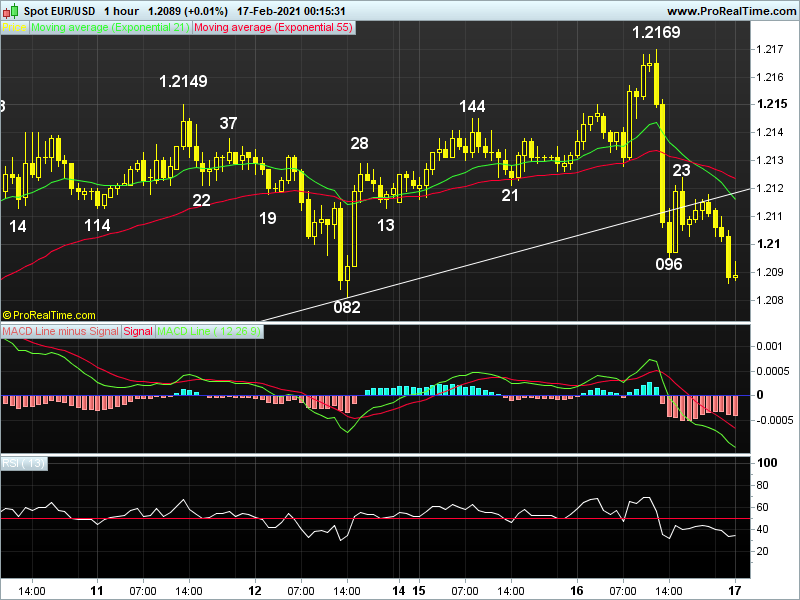This screenshot has height=600, width=800.
Task: Click the 1.208 price axis label
Action: click(x=769, y=300)
